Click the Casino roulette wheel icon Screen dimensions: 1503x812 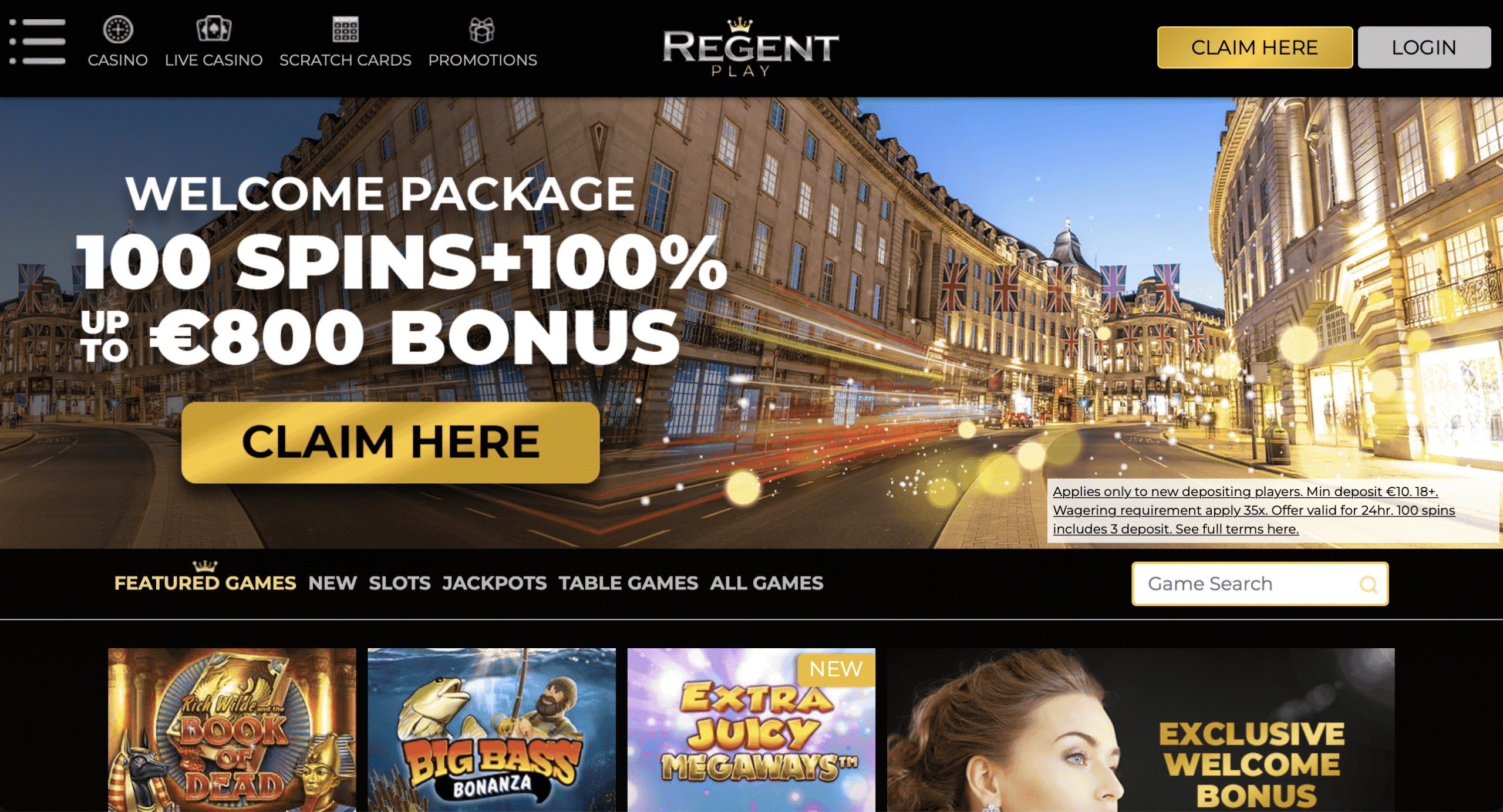click(x=118, y=29)
